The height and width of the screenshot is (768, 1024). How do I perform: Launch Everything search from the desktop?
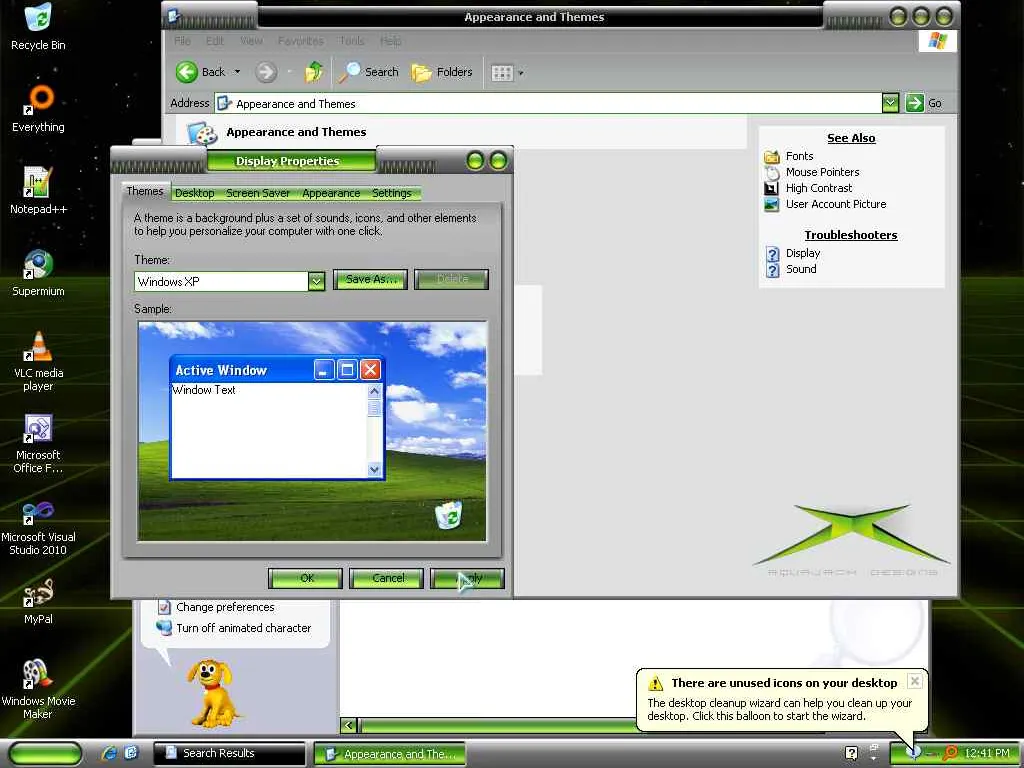[38, 108]
